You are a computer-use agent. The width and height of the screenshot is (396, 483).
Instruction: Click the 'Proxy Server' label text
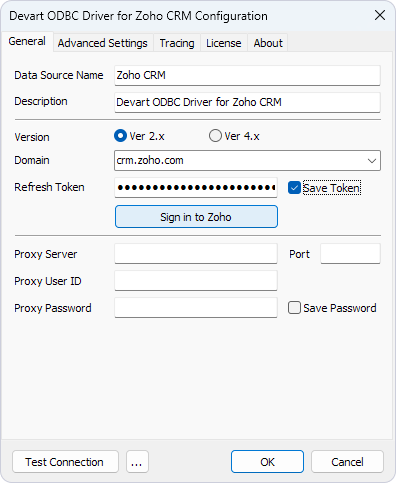tap(46, 254)
